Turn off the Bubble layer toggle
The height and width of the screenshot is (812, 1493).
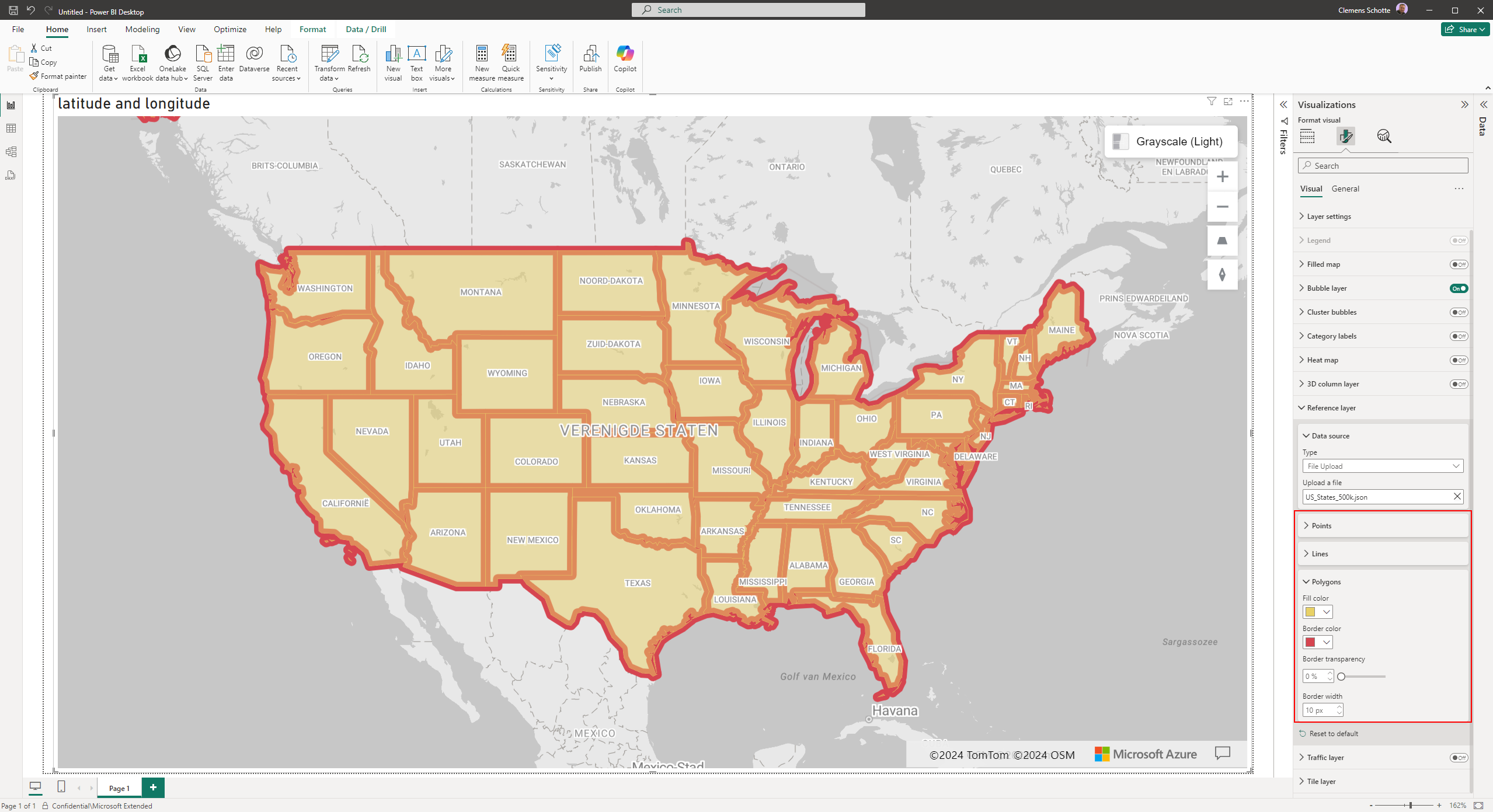pos(1458,288)
